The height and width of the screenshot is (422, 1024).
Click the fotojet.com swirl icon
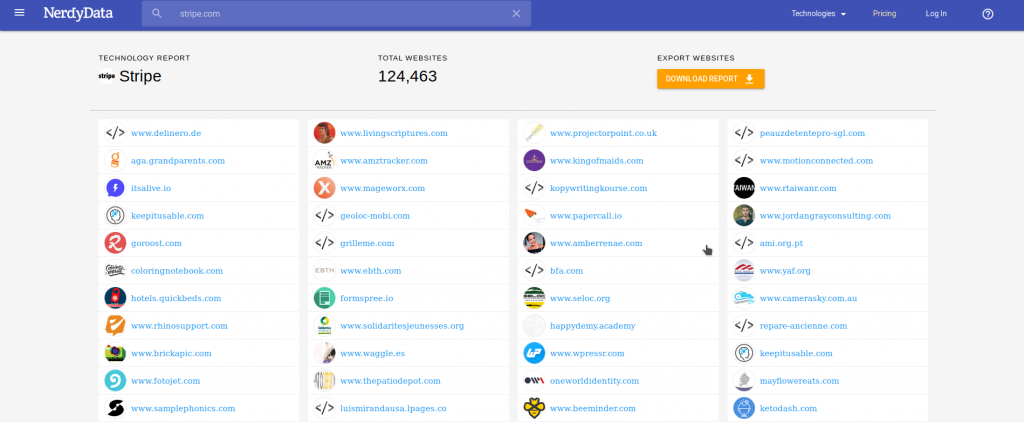[x=115, y=381]
